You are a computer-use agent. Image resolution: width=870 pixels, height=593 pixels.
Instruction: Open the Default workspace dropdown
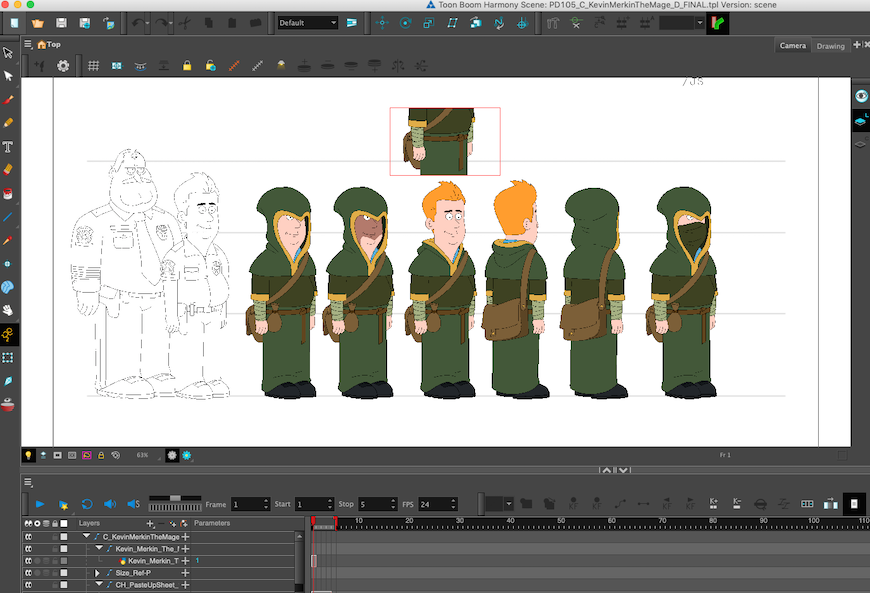coord(307,22)
